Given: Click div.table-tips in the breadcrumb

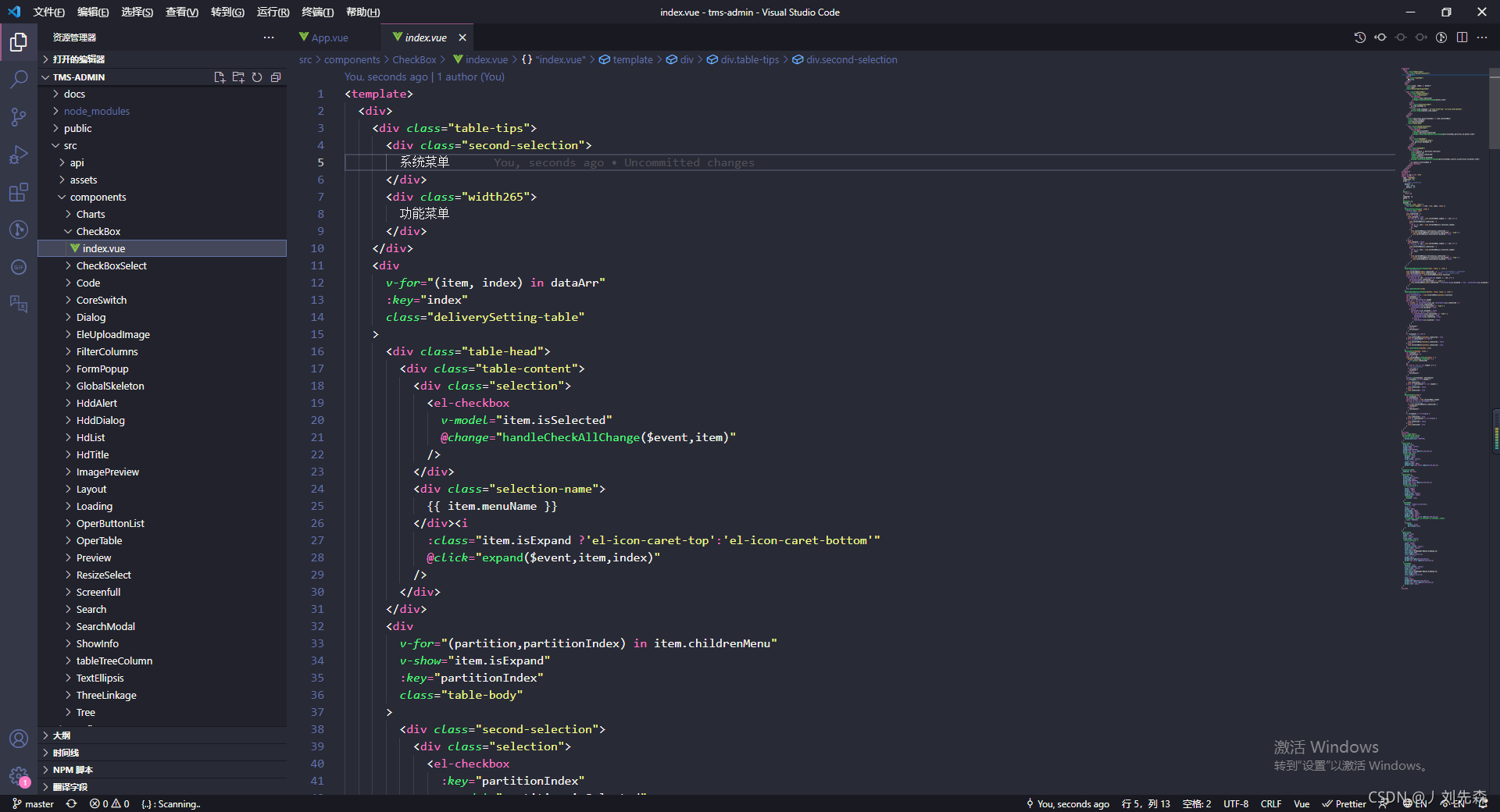Looking at the screenshot, I should 742,59.
